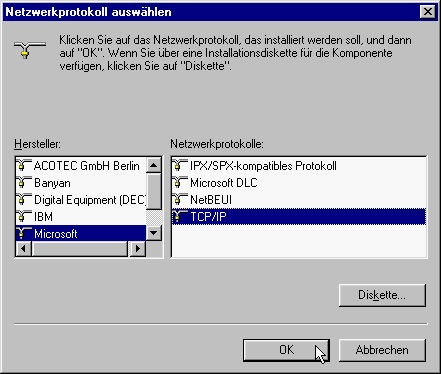This screenshot has width=441, height=374.
Task: Cancel with the Abbrechen button
Action: (382, 350)
